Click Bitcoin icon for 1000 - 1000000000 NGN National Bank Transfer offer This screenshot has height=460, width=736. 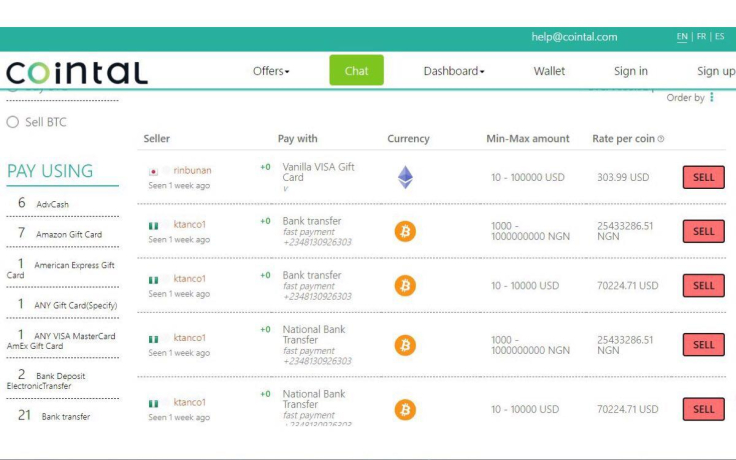(x=405, y=345)
